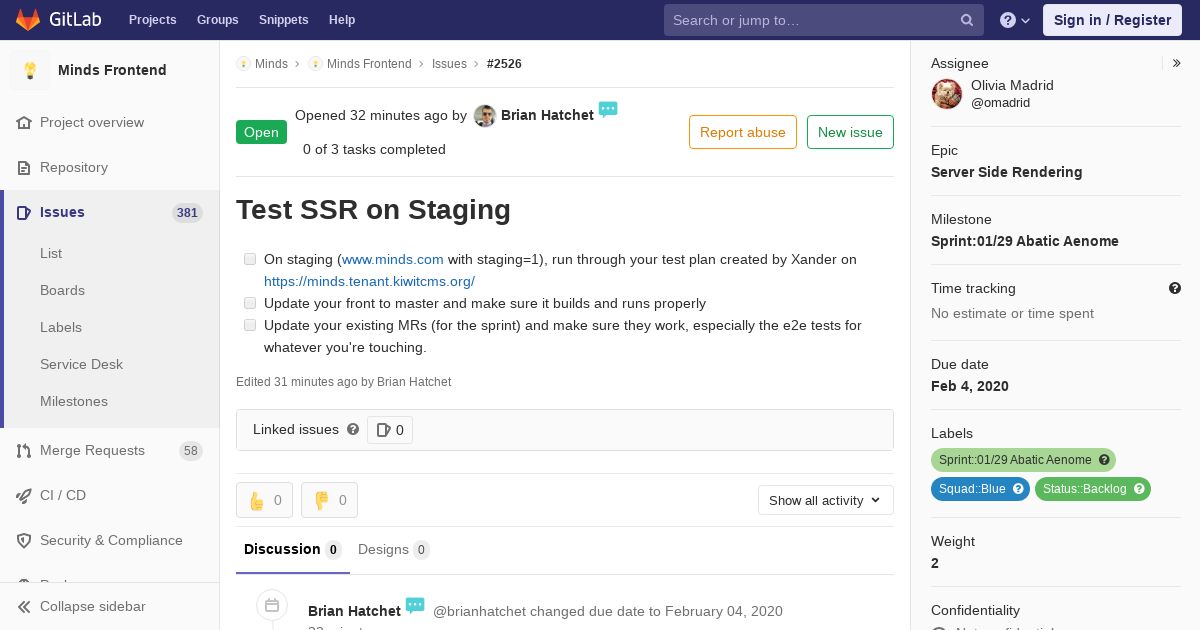Click the Time tracking help icon

[1175, 288]
